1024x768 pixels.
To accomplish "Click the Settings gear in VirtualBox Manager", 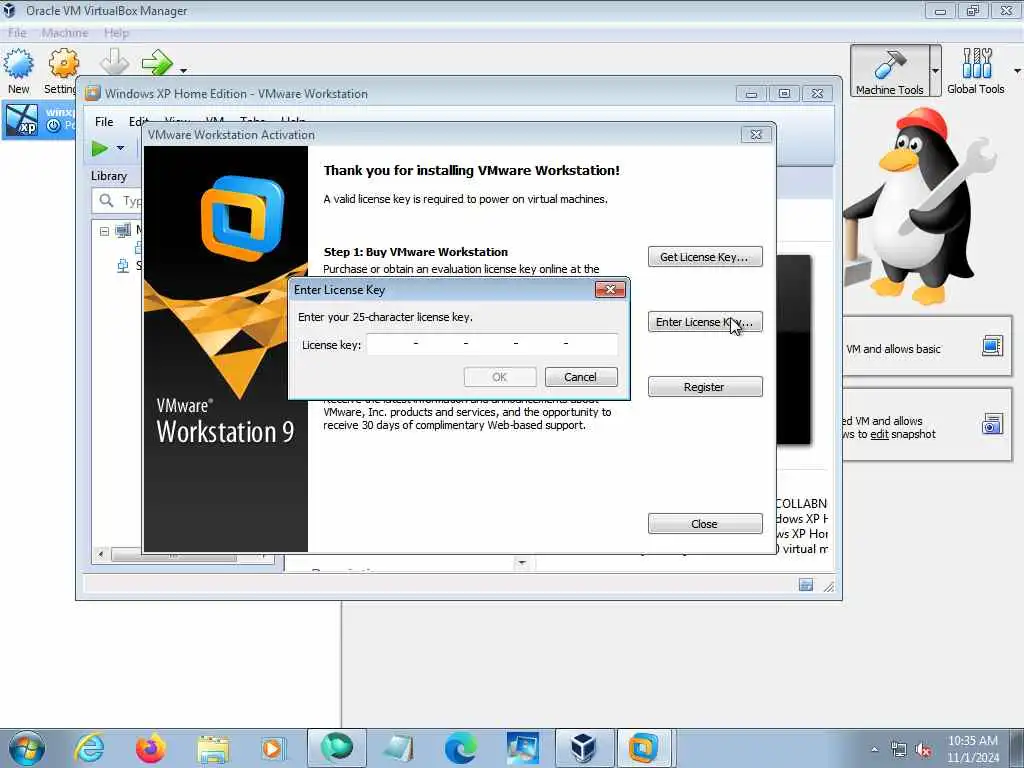I will (x=63, y=70).
